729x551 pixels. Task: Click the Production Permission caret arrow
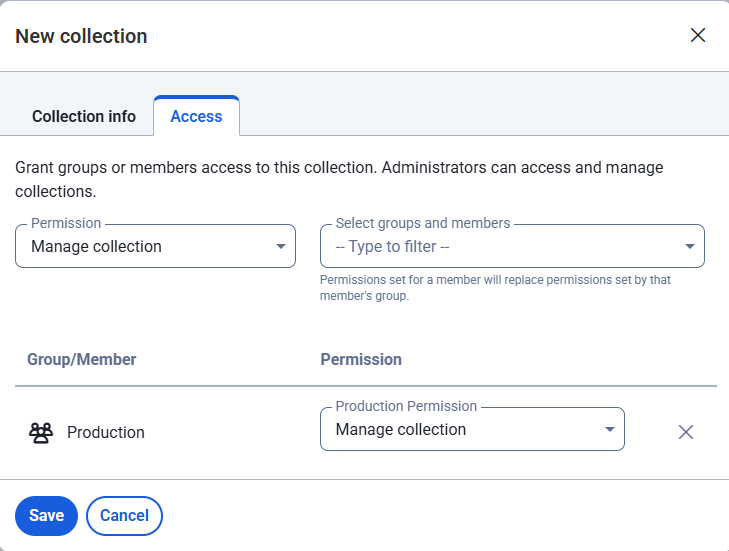pyautogui.click(x=610, y=430)
